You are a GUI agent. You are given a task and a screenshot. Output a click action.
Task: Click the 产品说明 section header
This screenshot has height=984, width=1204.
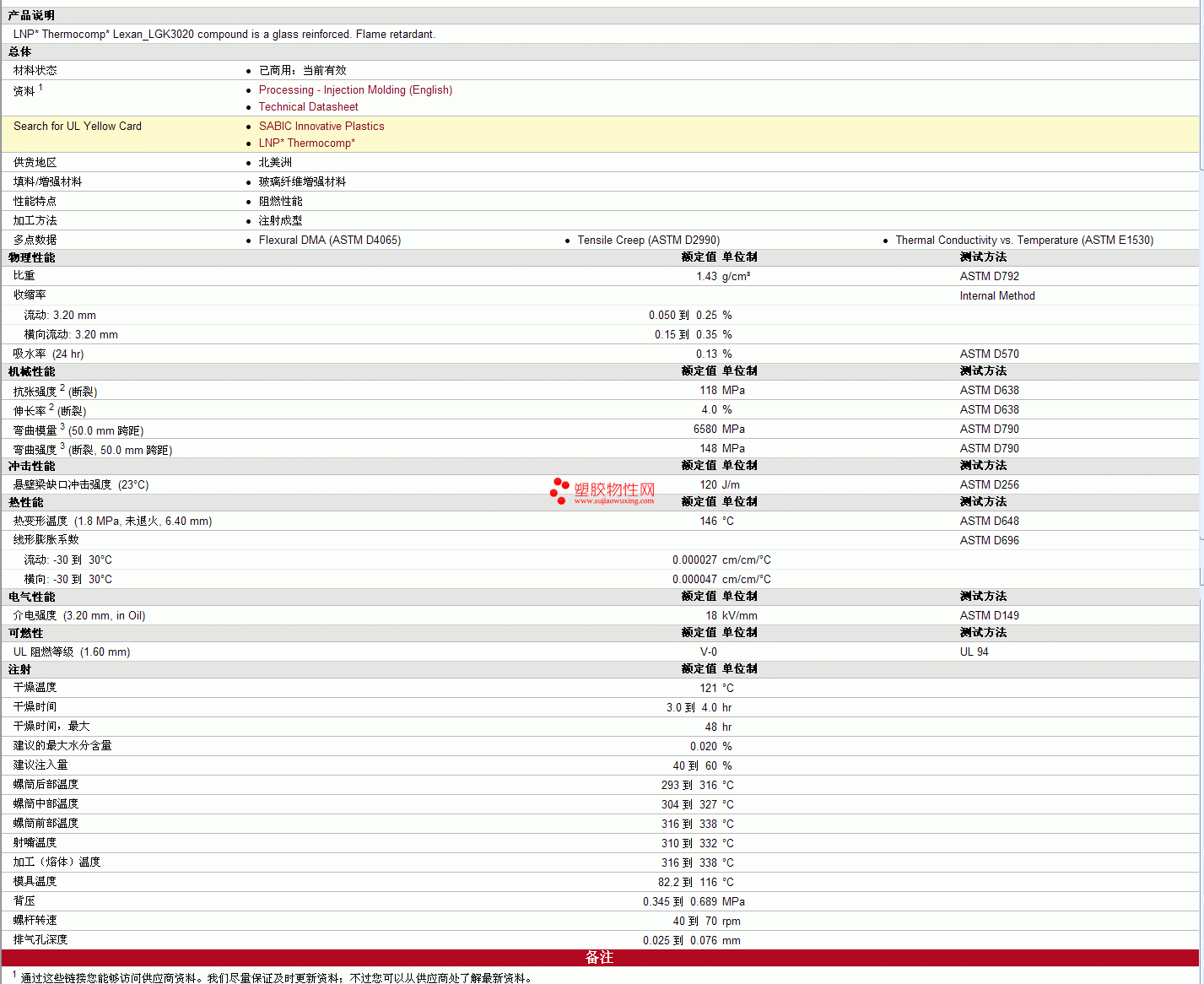click(31, 16)
